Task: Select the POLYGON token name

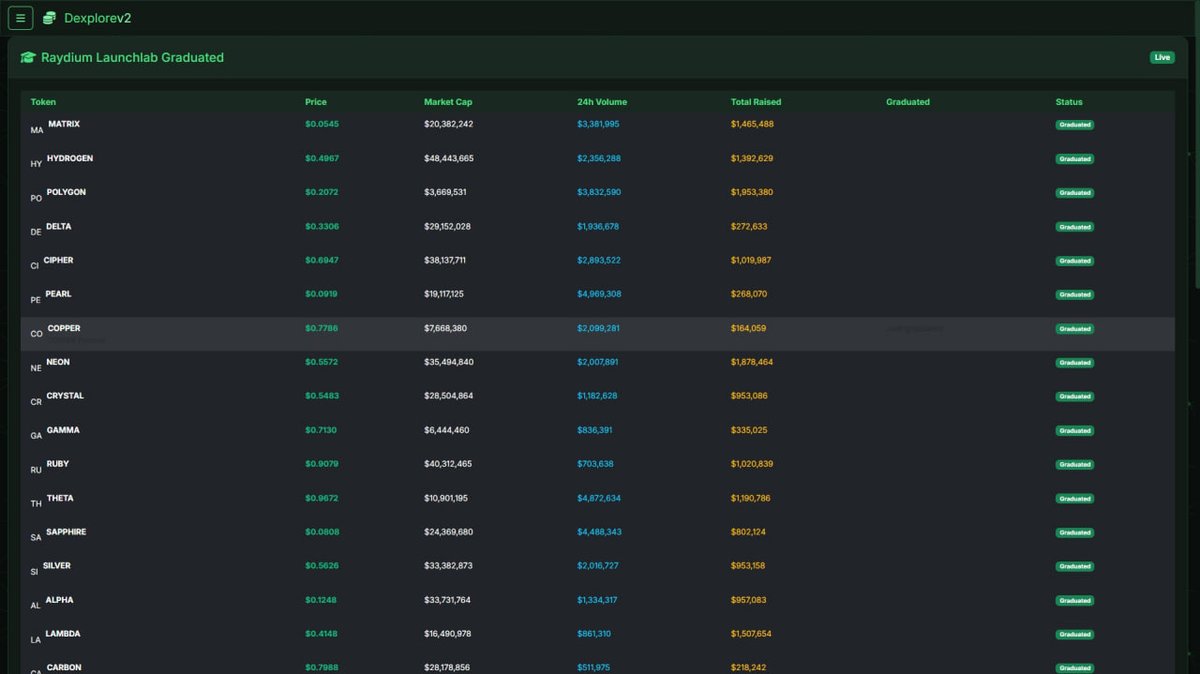Action: (x=66, y=192)
